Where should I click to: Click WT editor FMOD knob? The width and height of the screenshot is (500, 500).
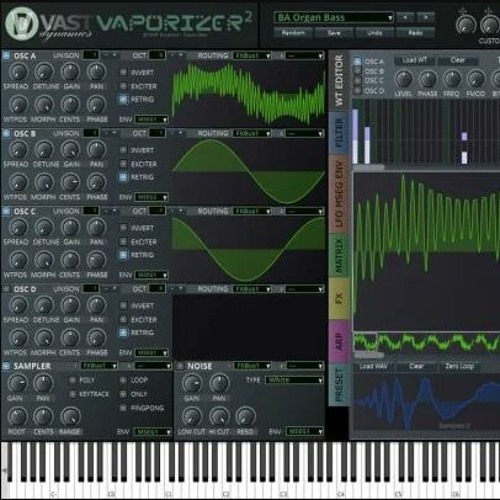coord(476,79)
